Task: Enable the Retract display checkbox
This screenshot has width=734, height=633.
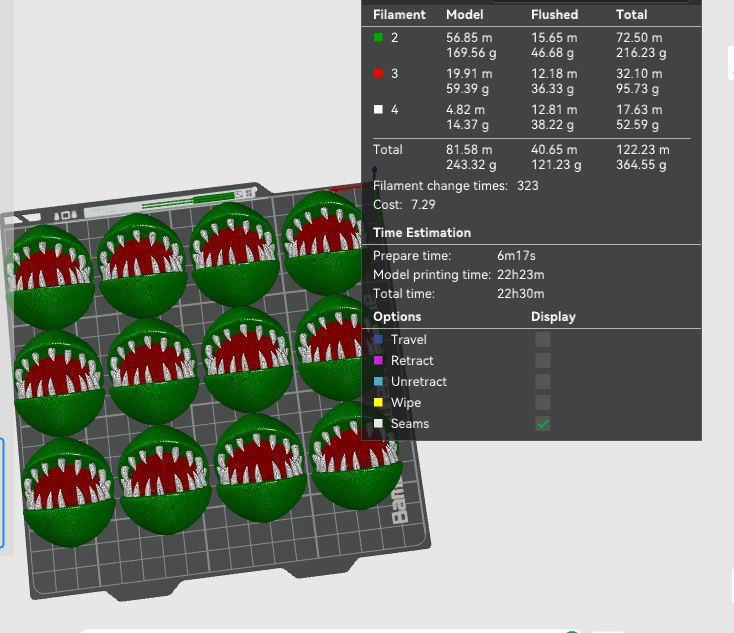Action: [x=543, y=360]
